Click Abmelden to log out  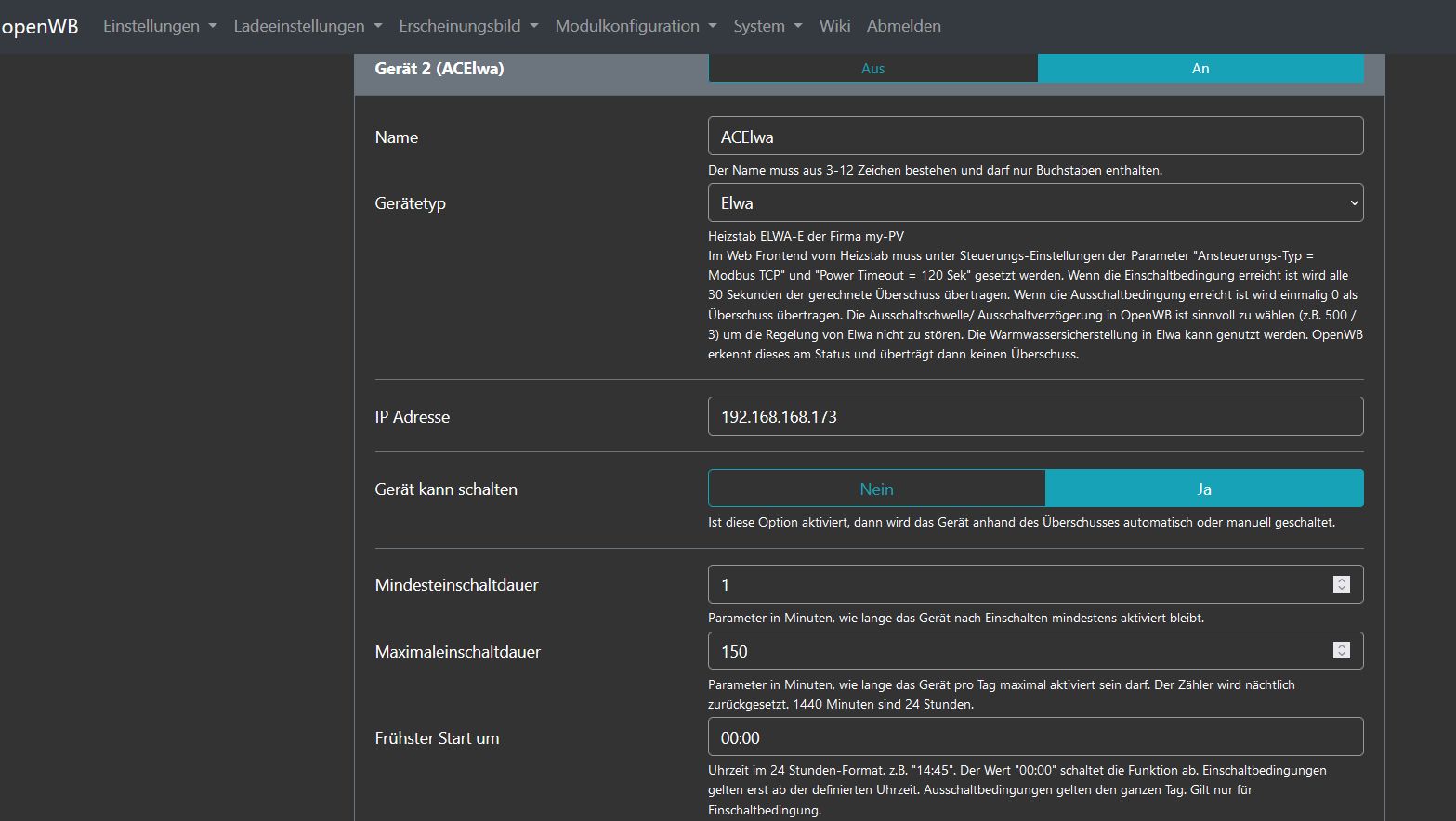coord(903,26)
